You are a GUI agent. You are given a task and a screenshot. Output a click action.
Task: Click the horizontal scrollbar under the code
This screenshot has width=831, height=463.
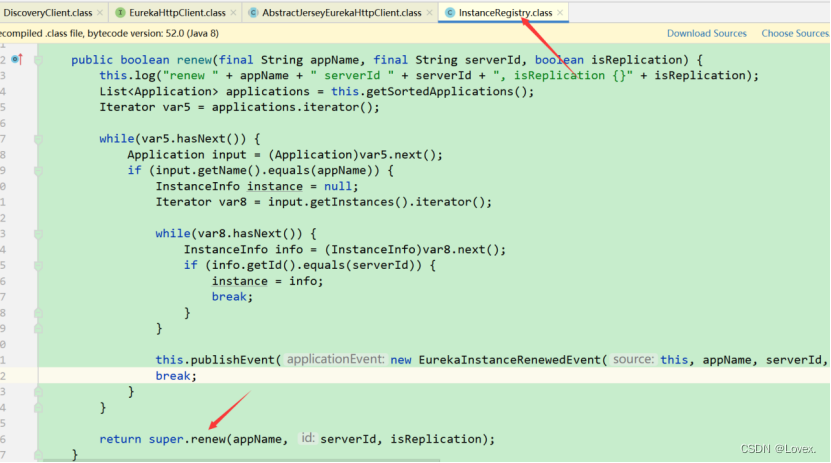click(x=241, y=460)
